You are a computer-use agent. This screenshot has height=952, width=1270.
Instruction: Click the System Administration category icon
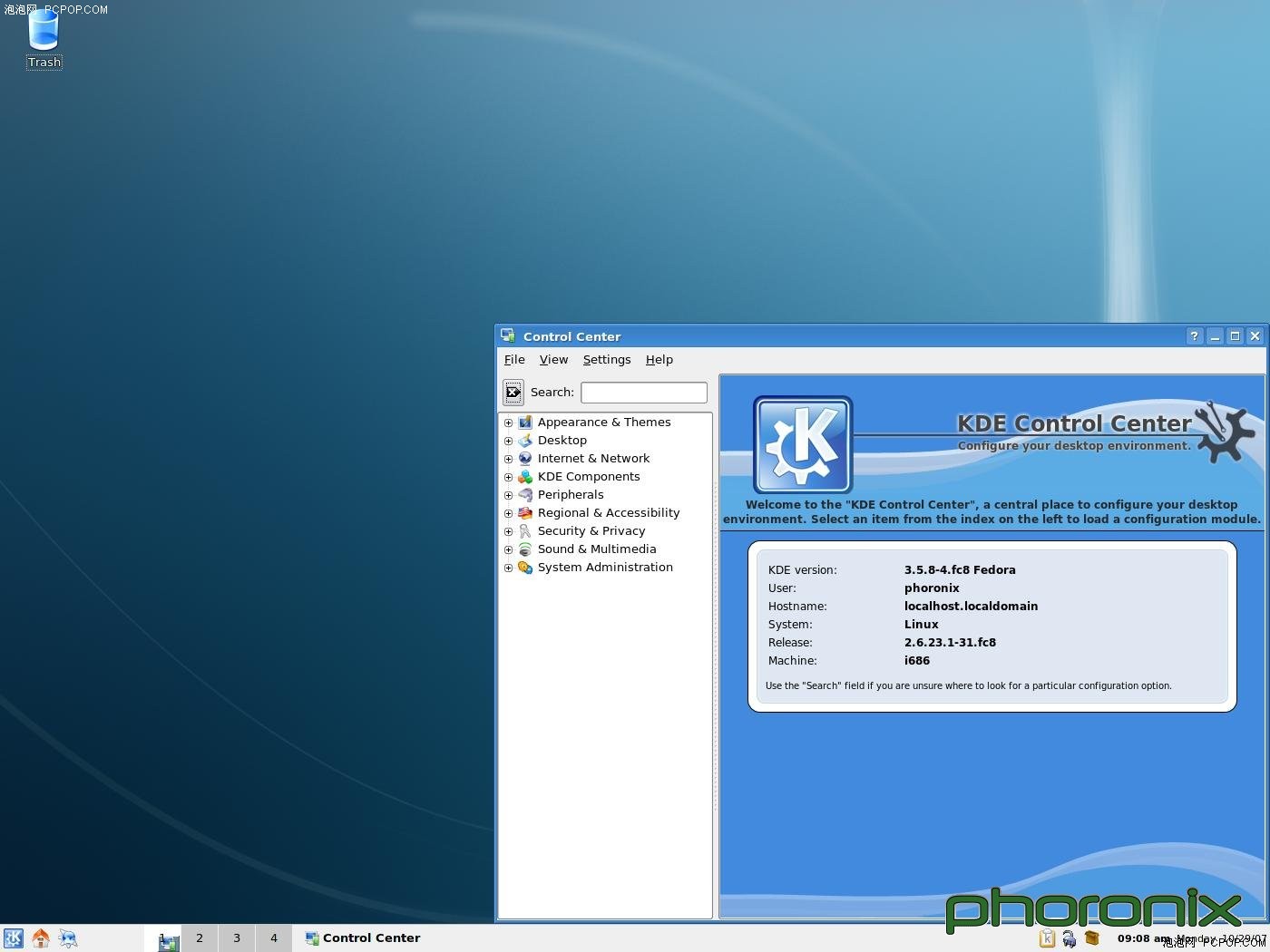pyautogui.click(x=525, y=568)
